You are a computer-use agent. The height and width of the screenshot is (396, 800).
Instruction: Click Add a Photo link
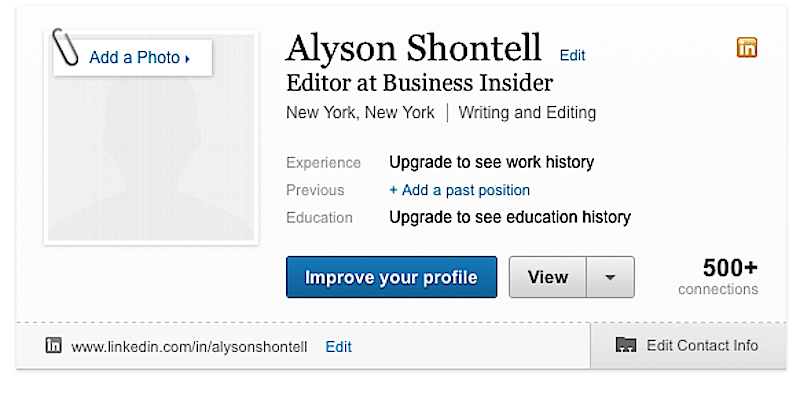135,58
